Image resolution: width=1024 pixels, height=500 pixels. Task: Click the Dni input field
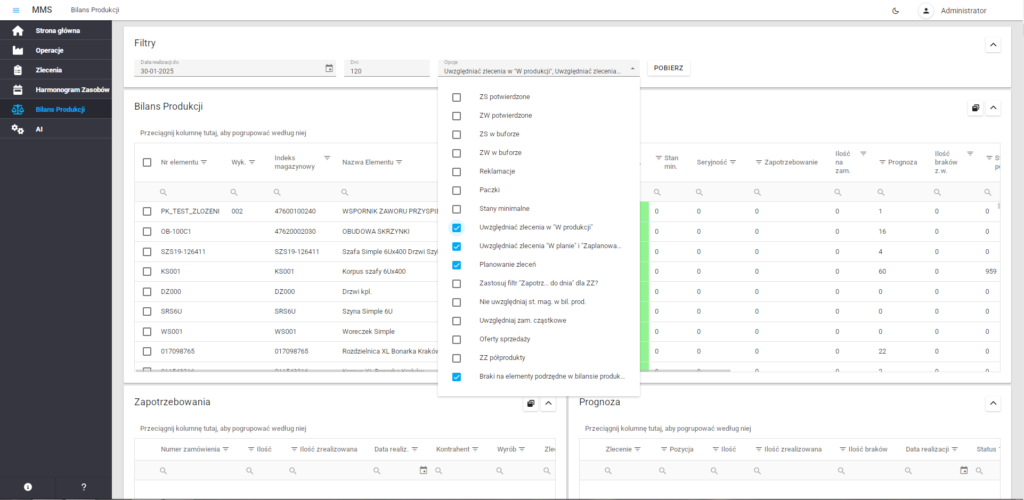coord(386,71)
